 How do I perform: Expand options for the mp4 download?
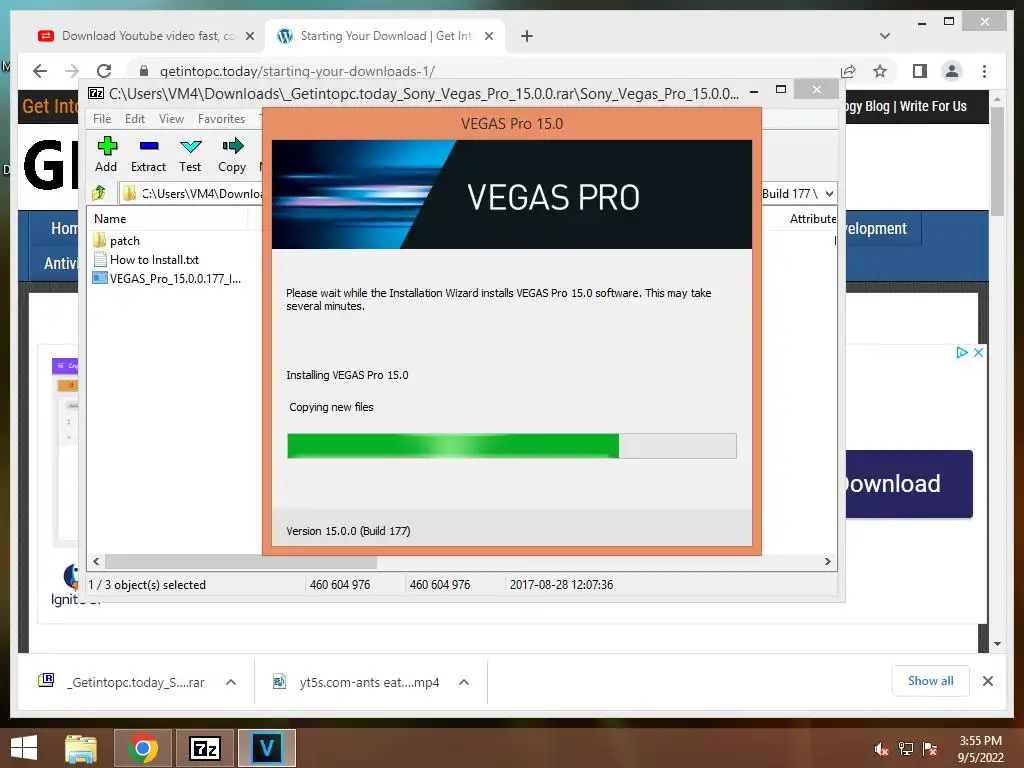(464, 682)
